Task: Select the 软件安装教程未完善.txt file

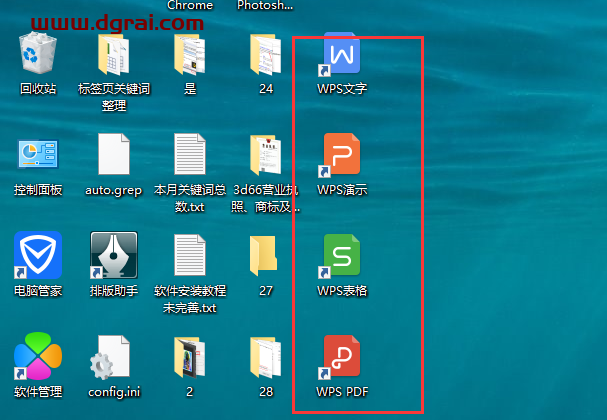Action: [190, 255]
